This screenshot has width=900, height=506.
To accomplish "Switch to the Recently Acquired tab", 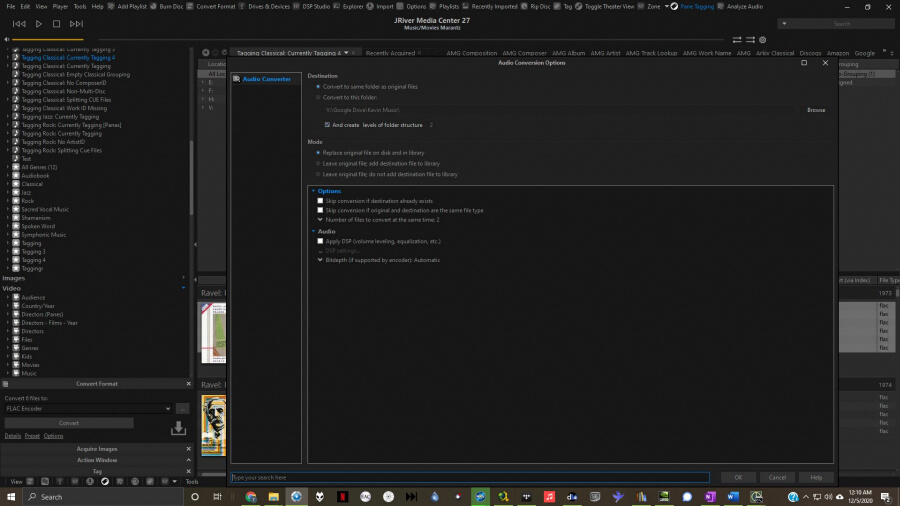I will [390, 53].
